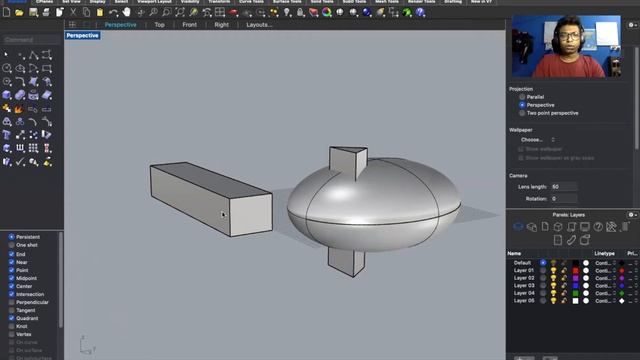
Task: Click the blue sphere Render icon
Action: 367,13
